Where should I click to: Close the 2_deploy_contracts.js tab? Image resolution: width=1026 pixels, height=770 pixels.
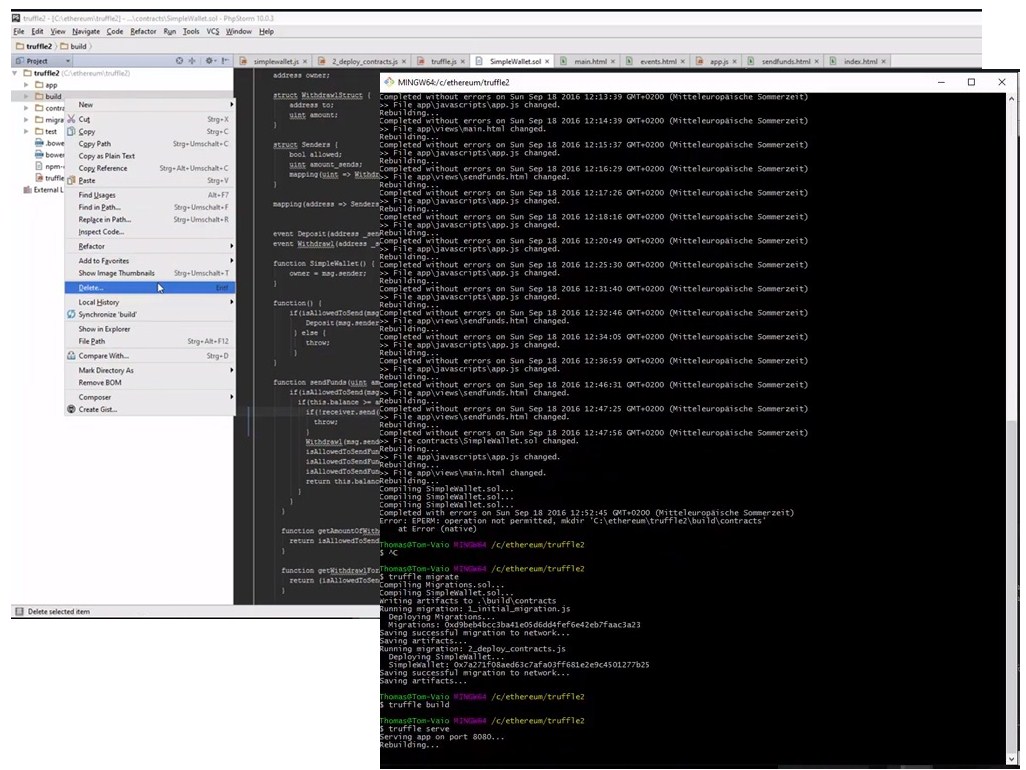pyautogui.click(x=404, y=61)
